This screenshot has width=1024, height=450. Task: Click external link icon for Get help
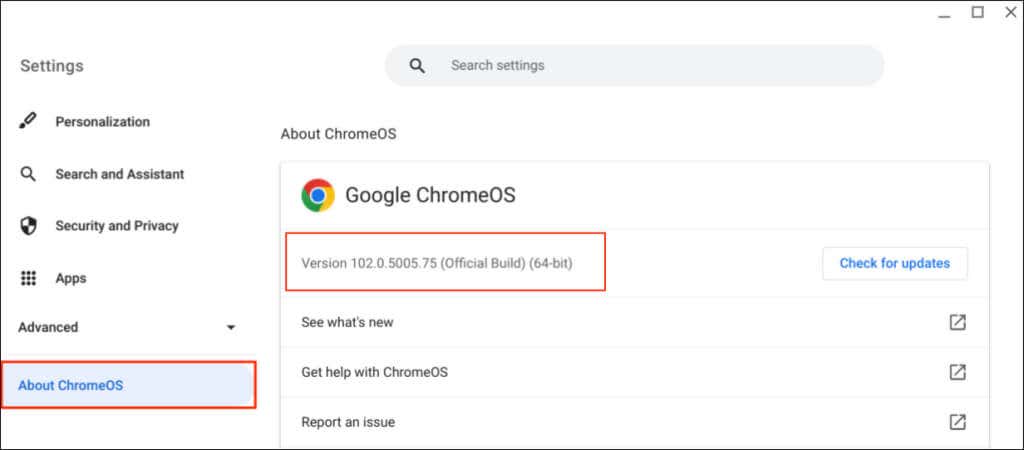(x=957, y=372)
